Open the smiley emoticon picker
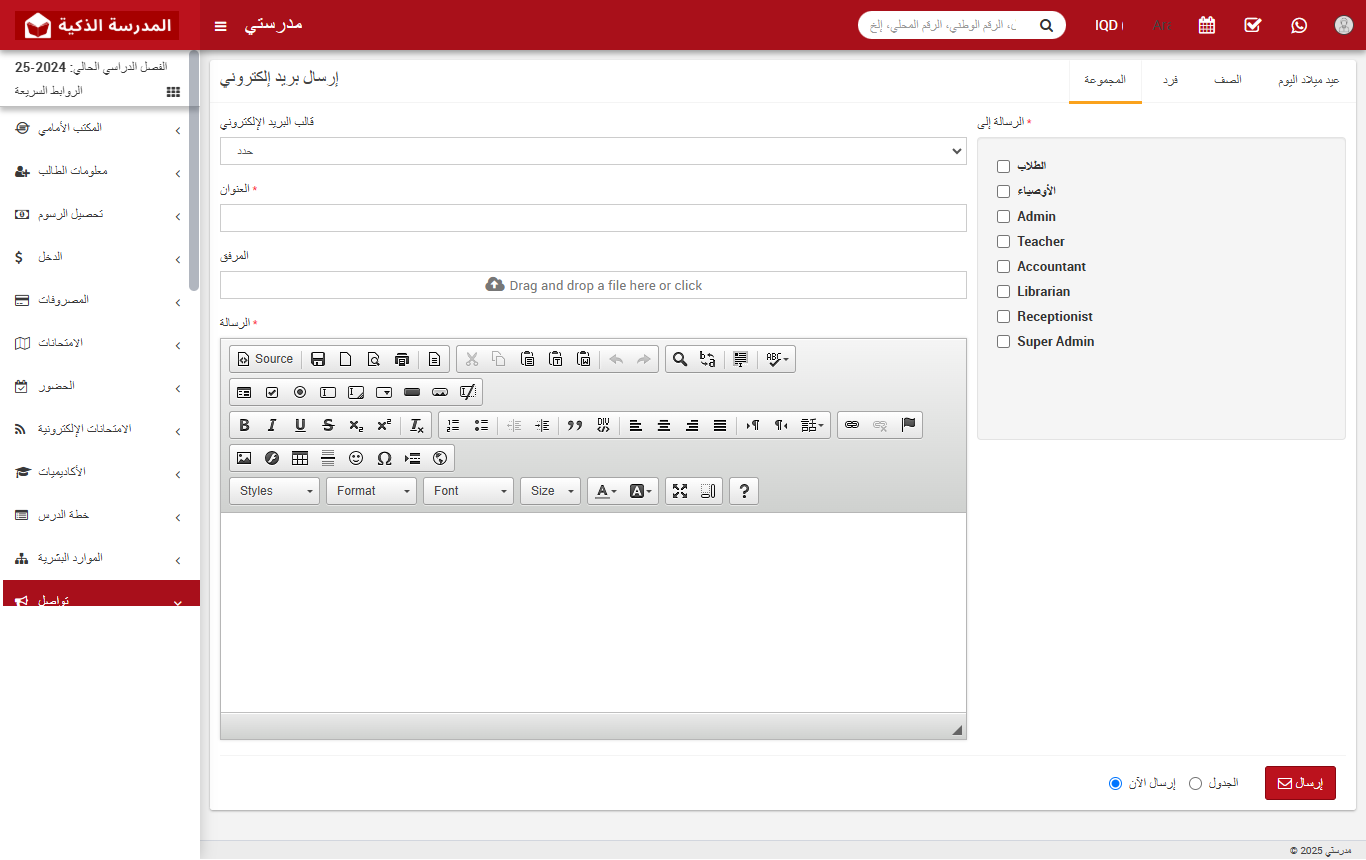Viewport: 1366px width, 860px height. (x=356, y=458)
